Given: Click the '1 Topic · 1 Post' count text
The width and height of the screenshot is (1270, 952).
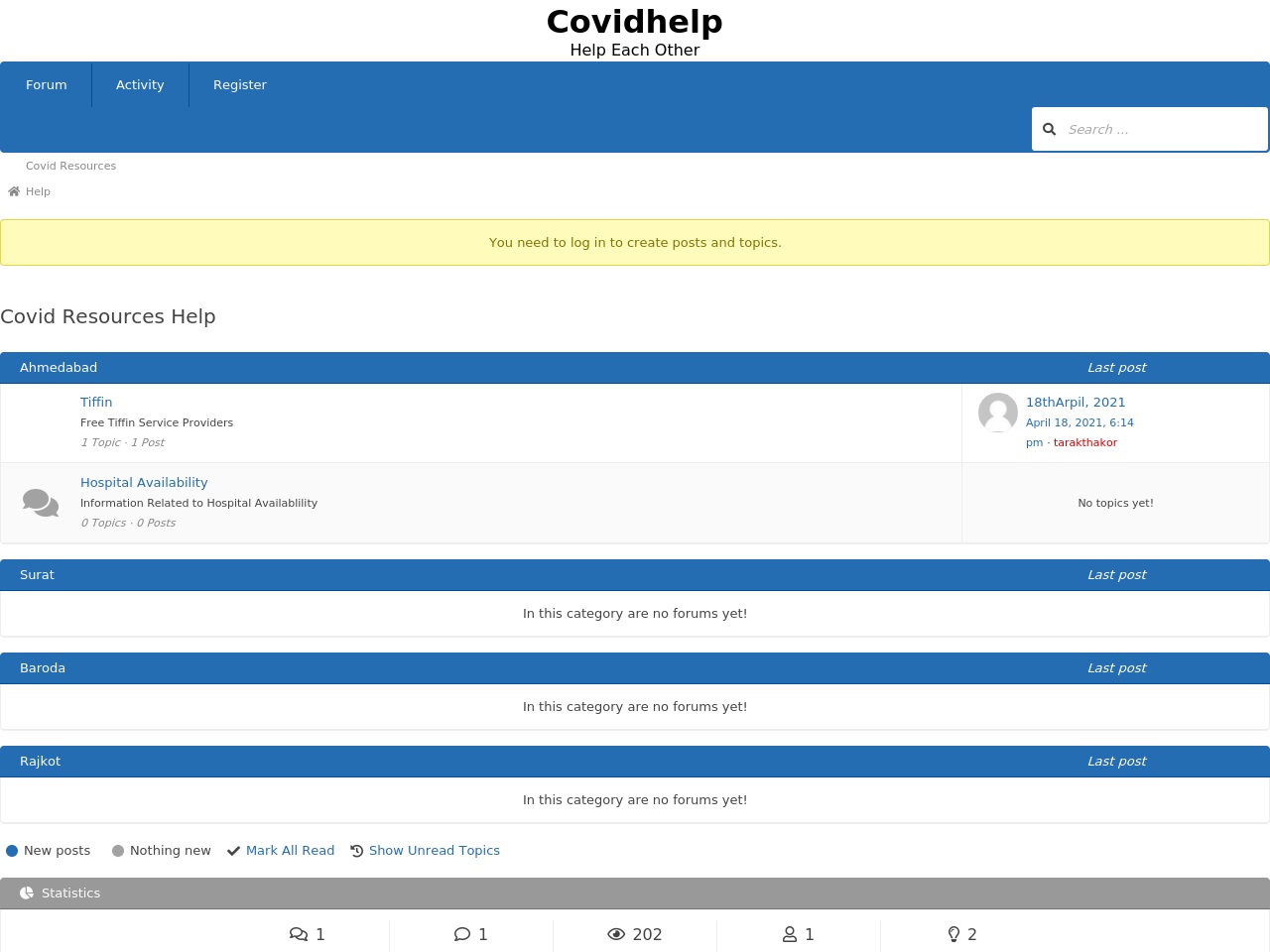Looking at the screenshot, I should 122,442.
